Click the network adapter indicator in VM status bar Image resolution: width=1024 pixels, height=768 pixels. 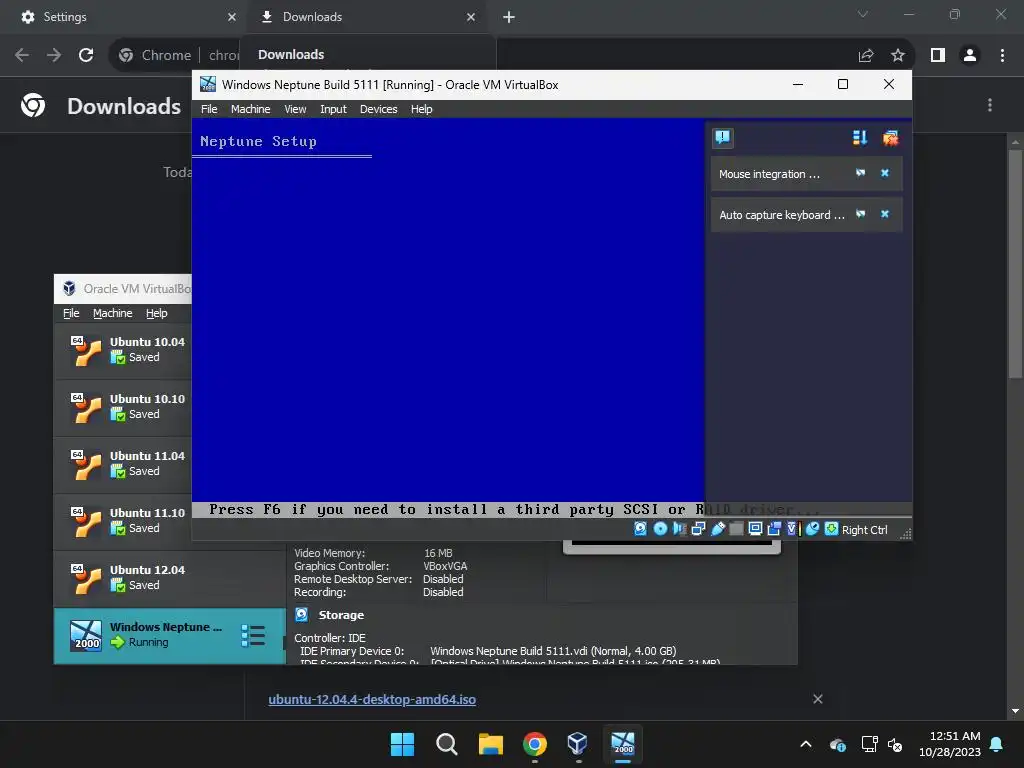[x=698, y=529]
